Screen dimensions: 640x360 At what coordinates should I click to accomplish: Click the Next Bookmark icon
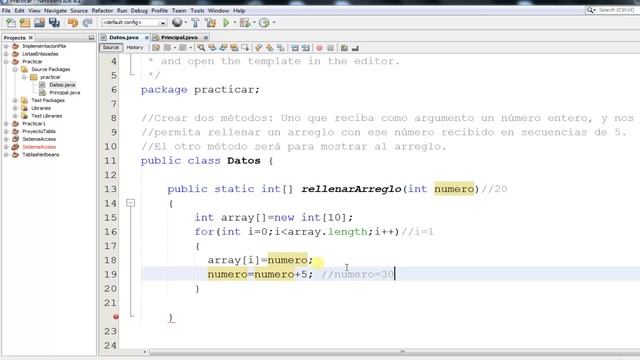(269, 48)
